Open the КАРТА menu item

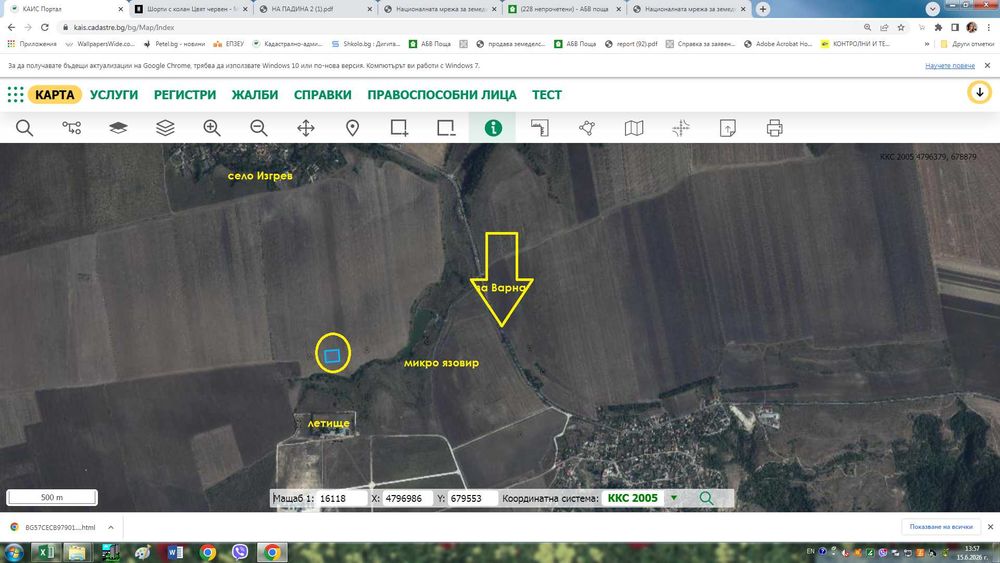pos(55,94)
